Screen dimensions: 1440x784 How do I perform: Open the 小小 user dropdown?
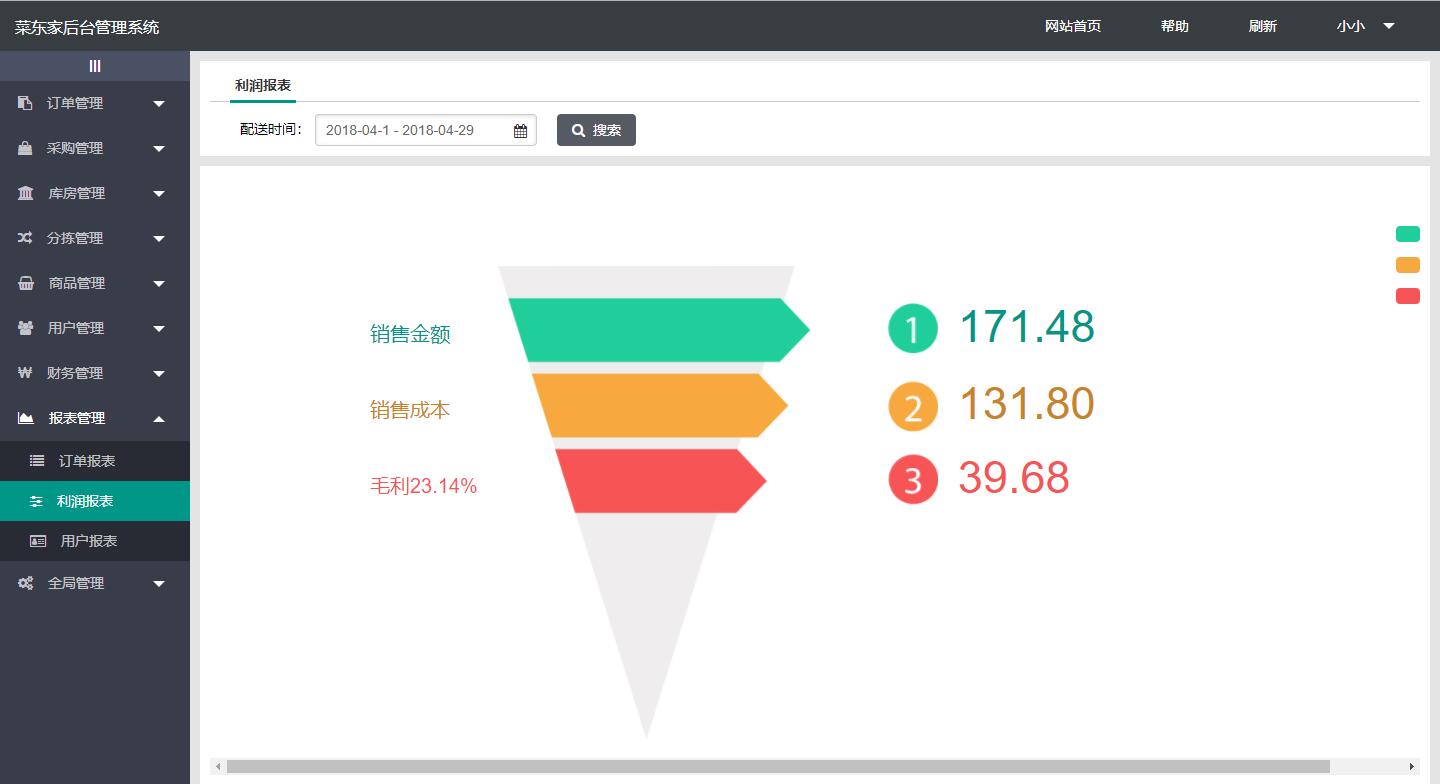[x=1365, y=26]
